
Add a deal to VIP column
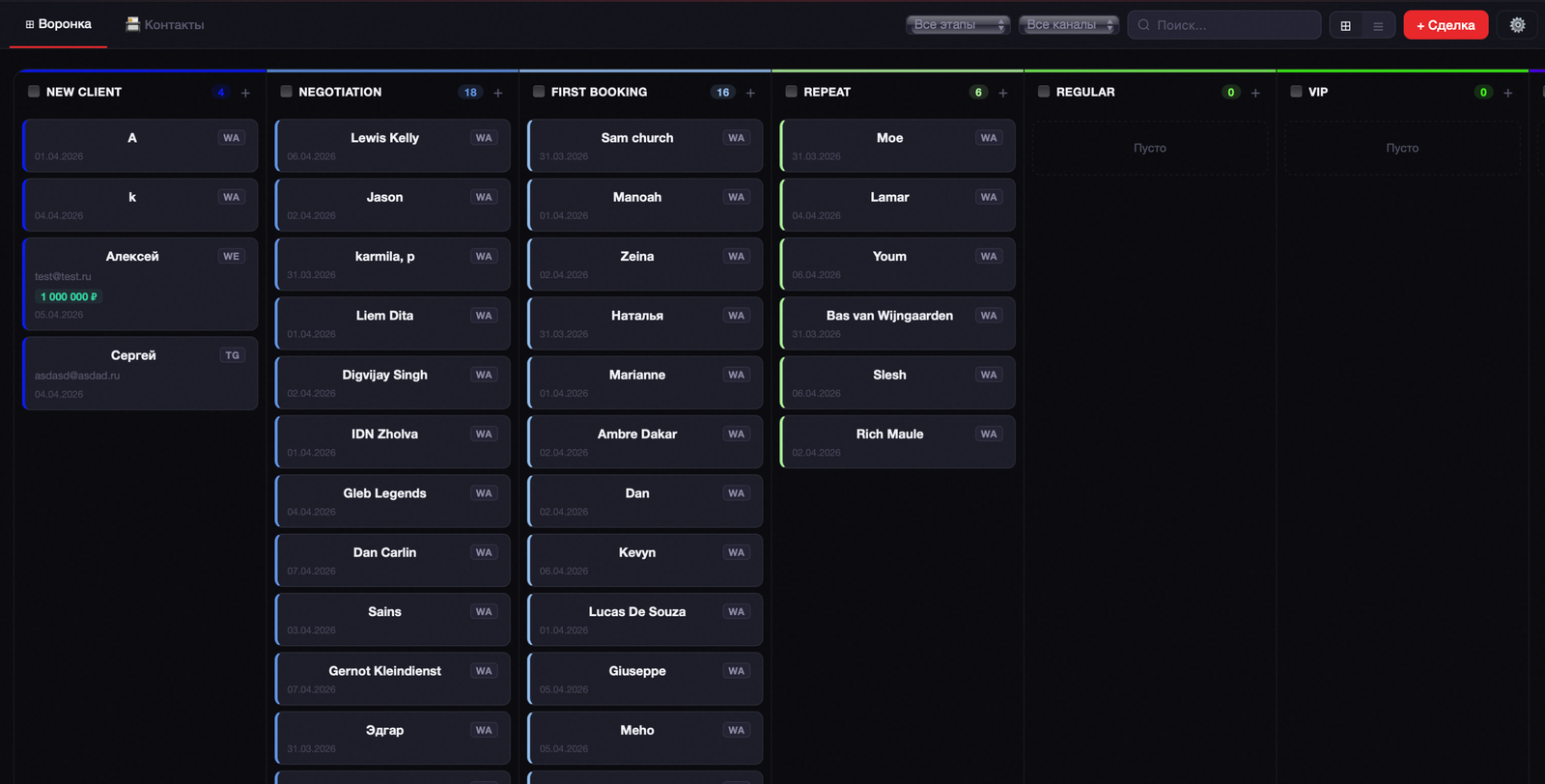click(1507, 93)
